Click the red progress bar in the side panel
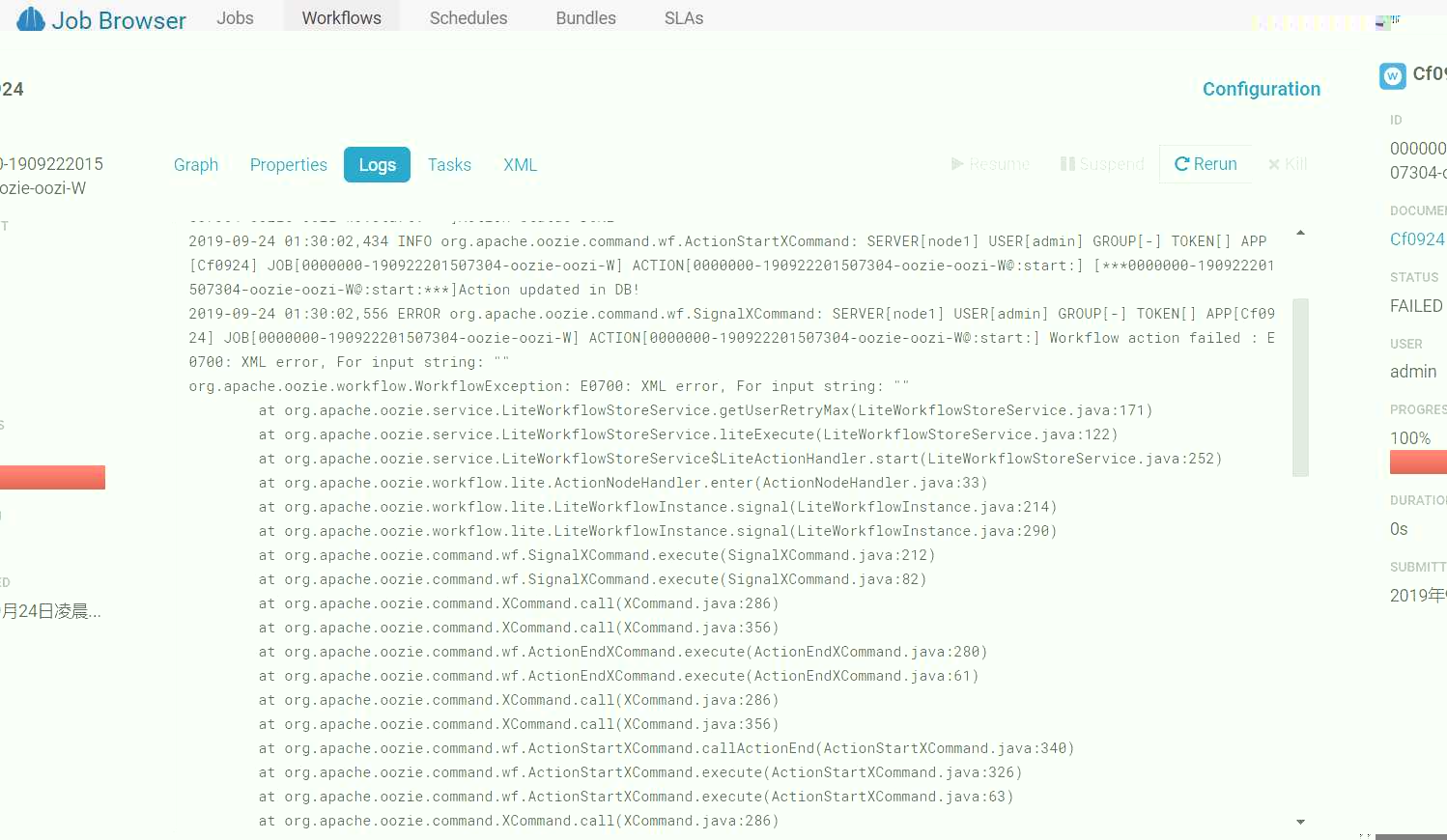 pyautogui.click(x=1418, y=462)
